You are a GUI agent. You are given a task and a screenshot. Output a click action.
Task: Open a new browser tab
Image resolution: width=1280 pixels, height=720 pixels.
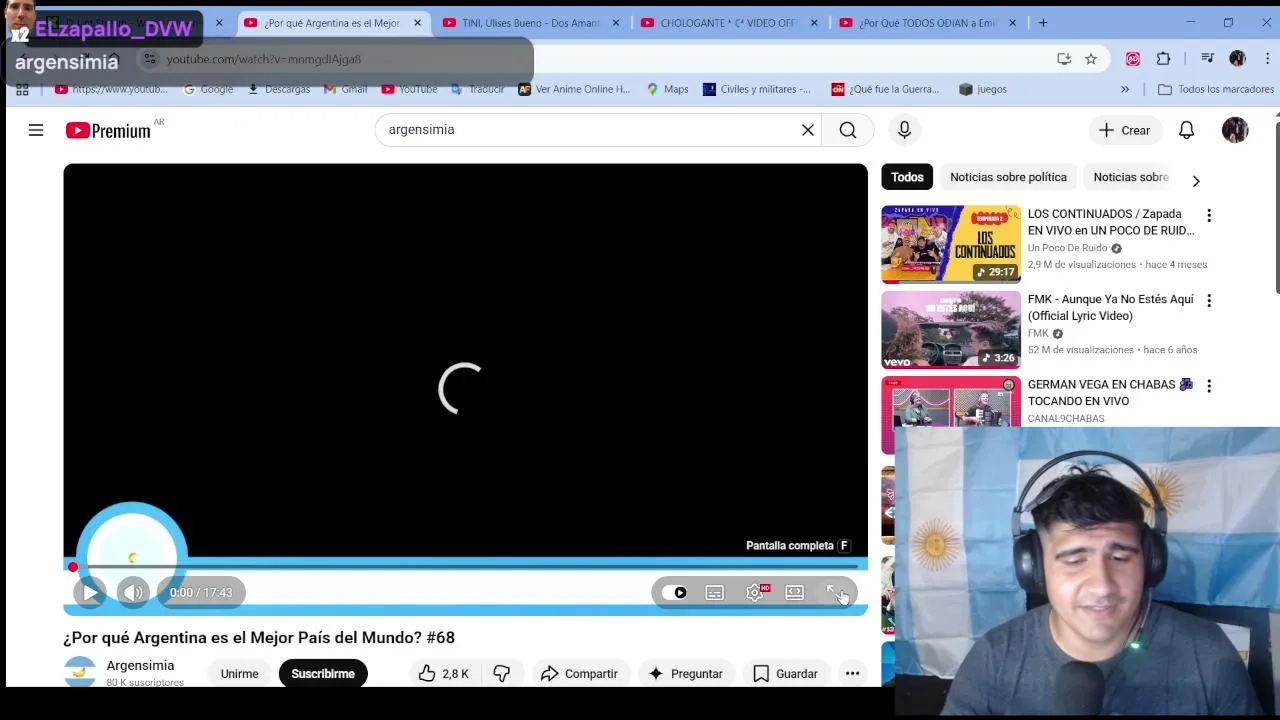coord(1043,22)
